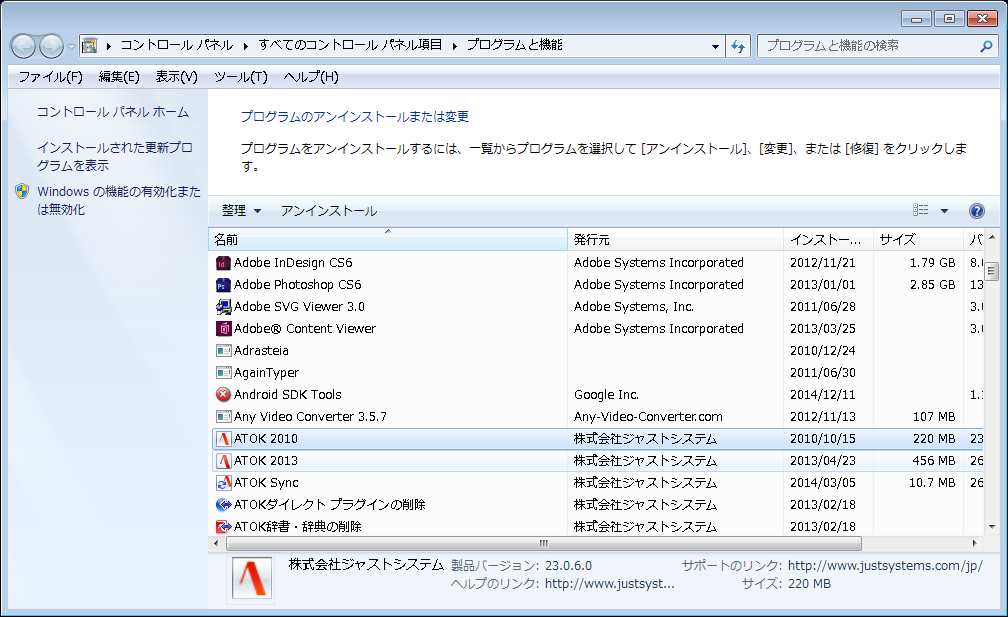Open Windows の機能の有効化または無効化 link
This screenshot has width=1008, height=617.
point(119,201)
